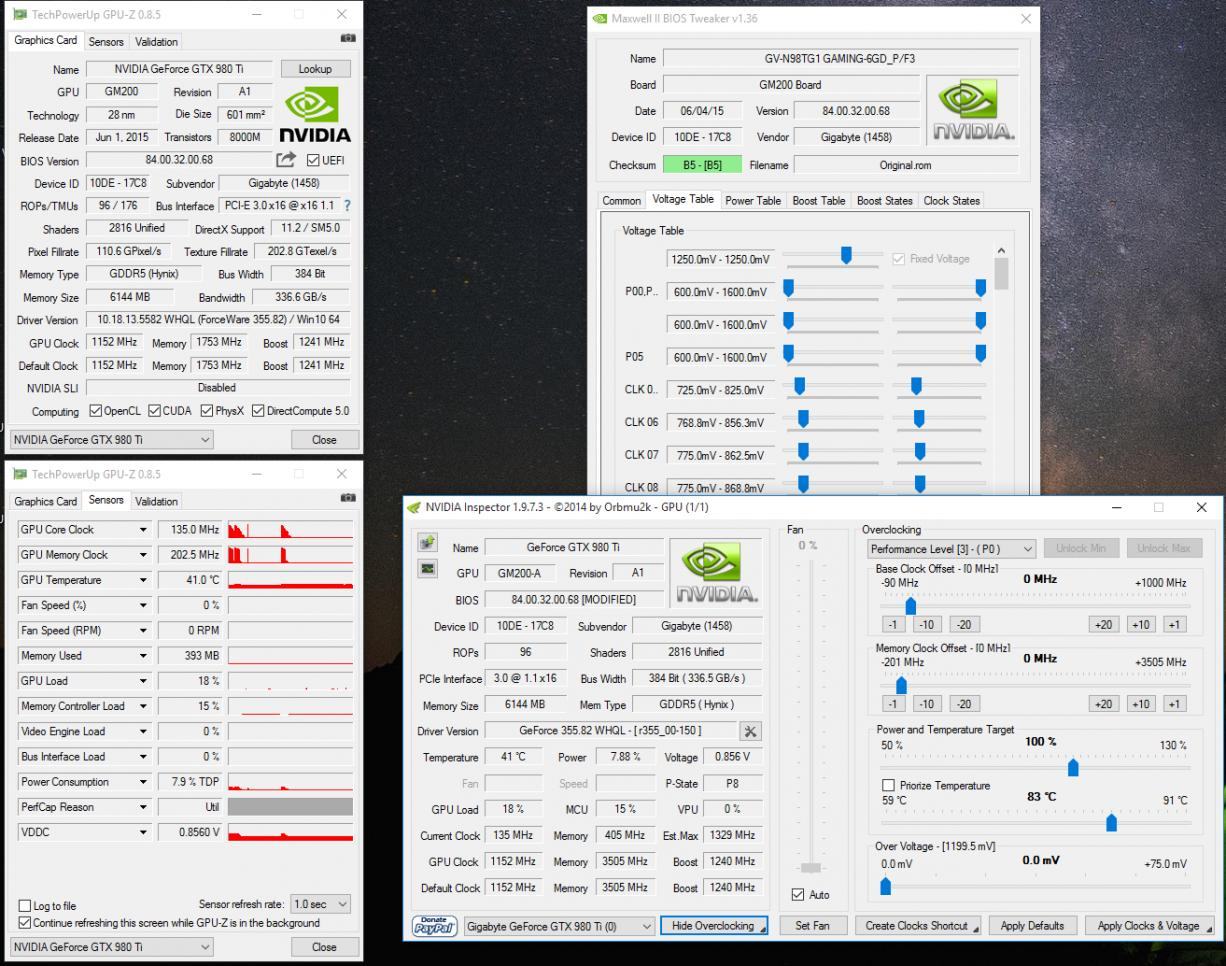This screenshot has height=966, width=1226.
Task: Switch to Graphics Card tab in Sensors window
Action: pos(45,502)
